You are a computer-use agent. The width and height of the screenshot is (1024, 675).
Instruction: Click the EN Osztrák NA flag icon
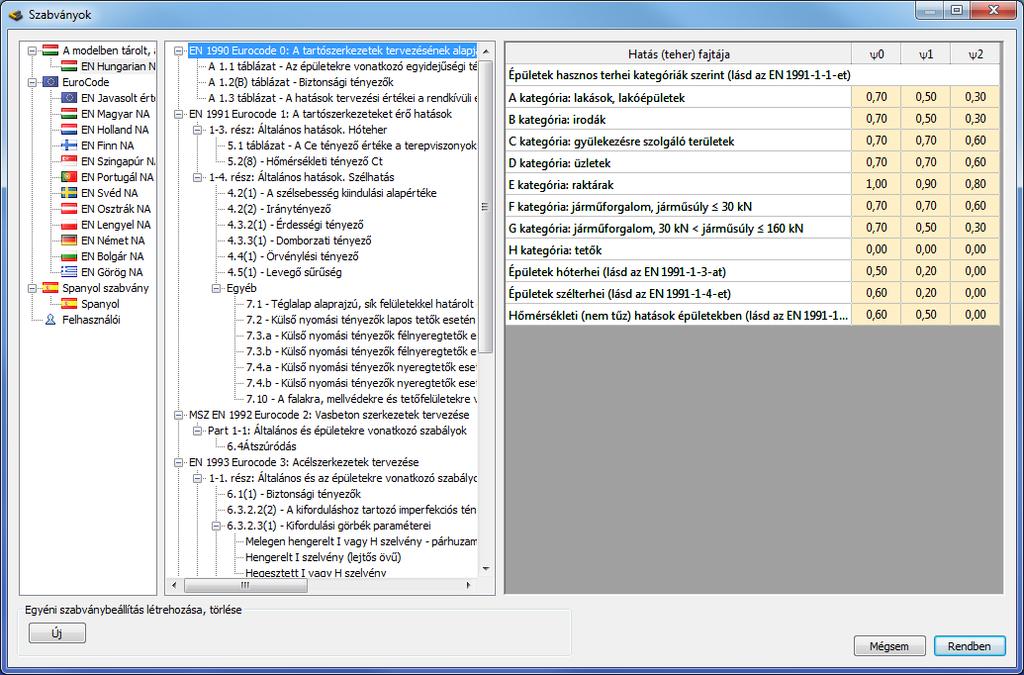(x=69, y=209)
